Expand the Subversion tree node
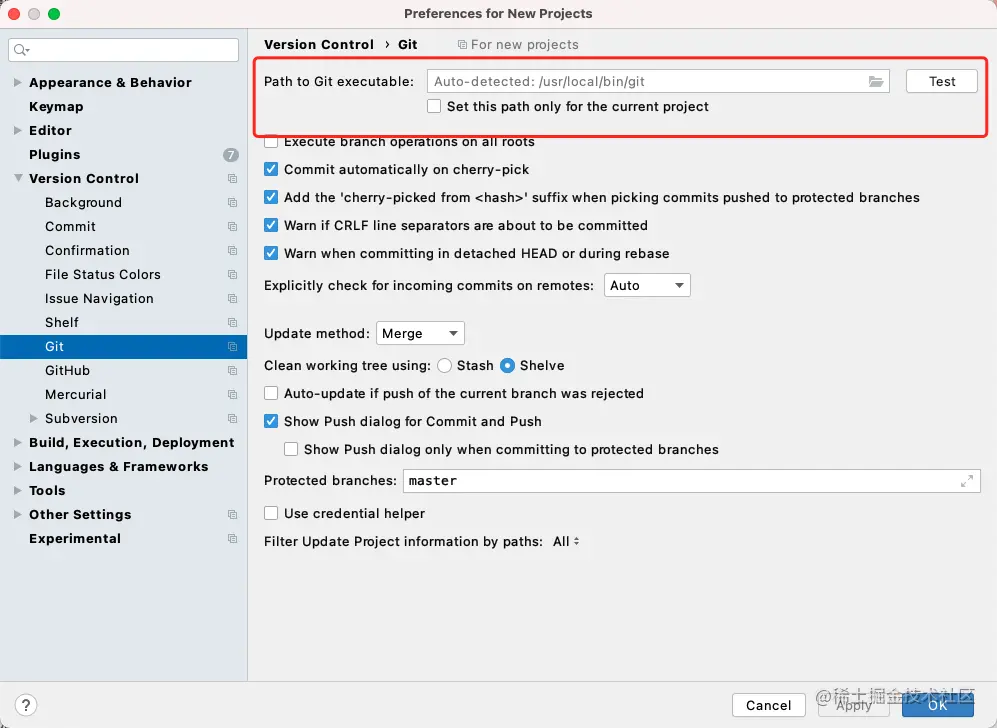This screenshot has width=997, height=728. (34, 418)
